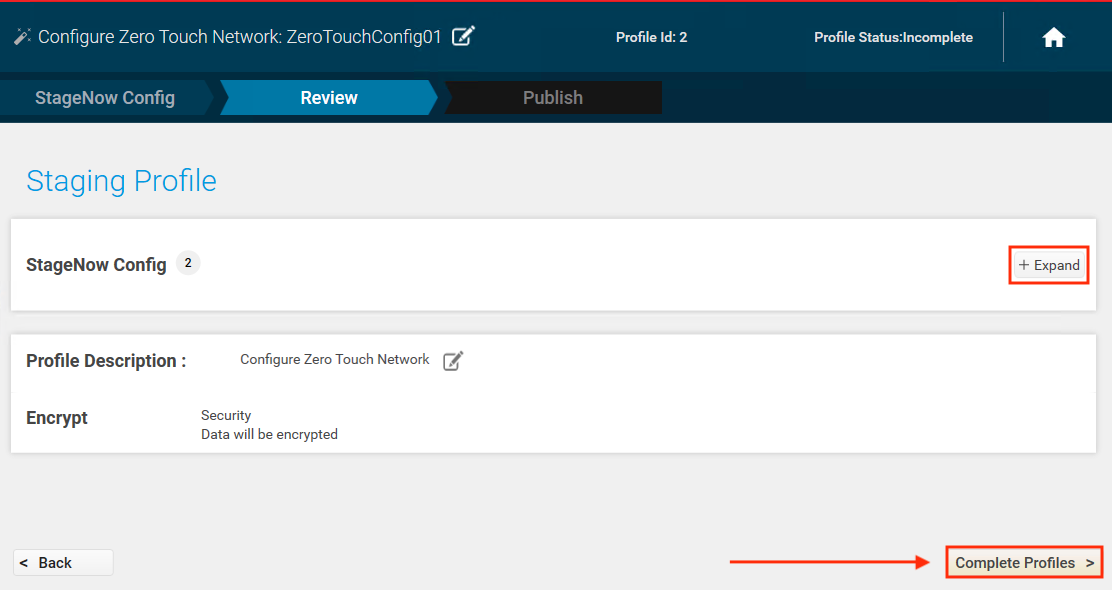
Task: Click the edit icon beside Profile Description
Action: coord(453,361)
